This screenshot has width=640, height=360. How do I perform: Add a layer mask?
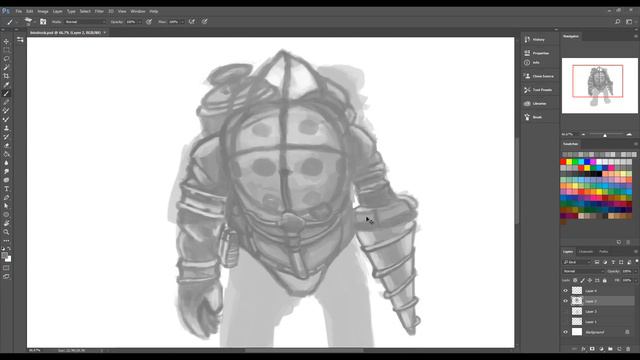click(592, 349)
